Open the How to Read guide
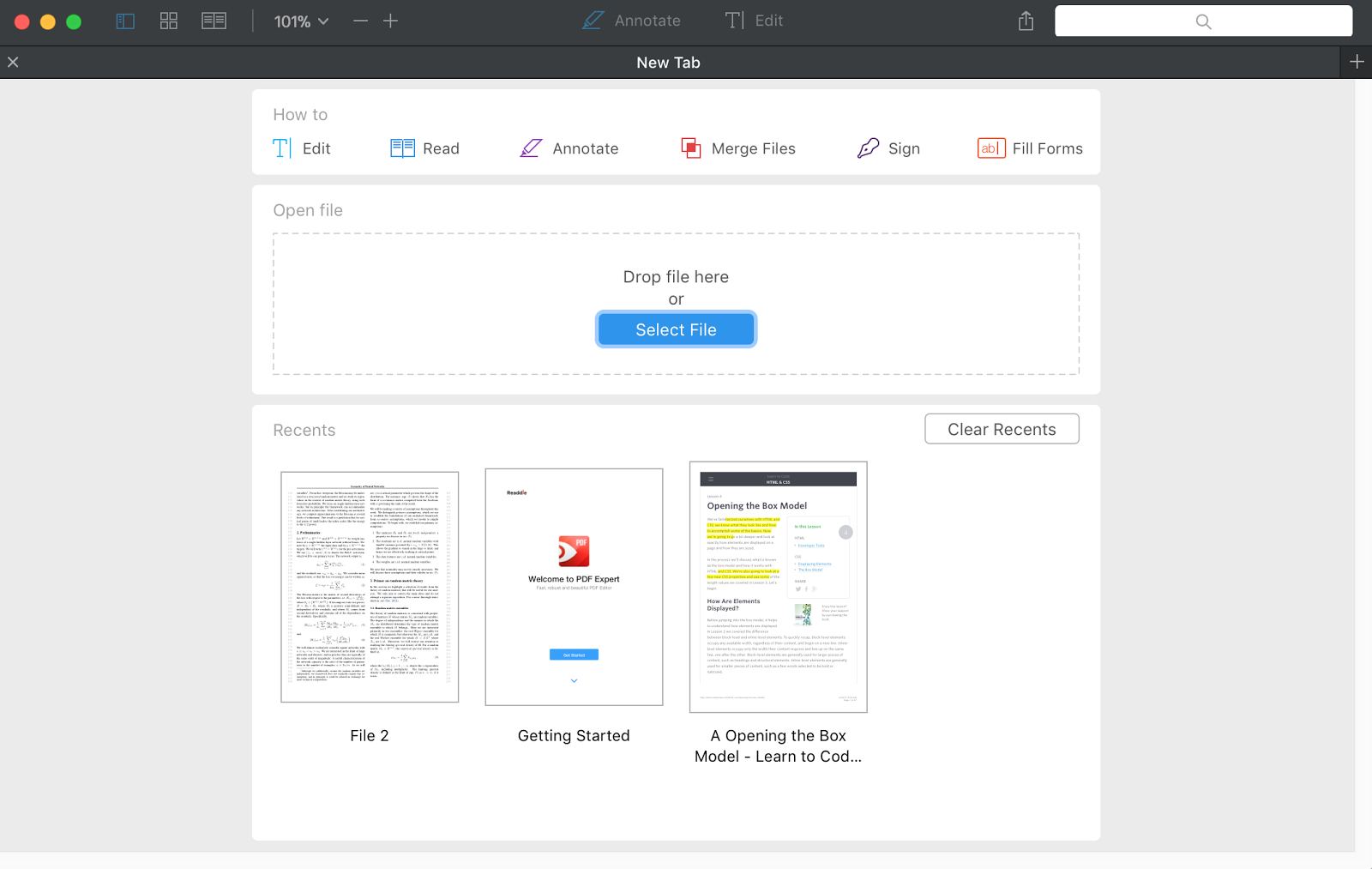The image size is (1372, 869). tap(425, 148)
